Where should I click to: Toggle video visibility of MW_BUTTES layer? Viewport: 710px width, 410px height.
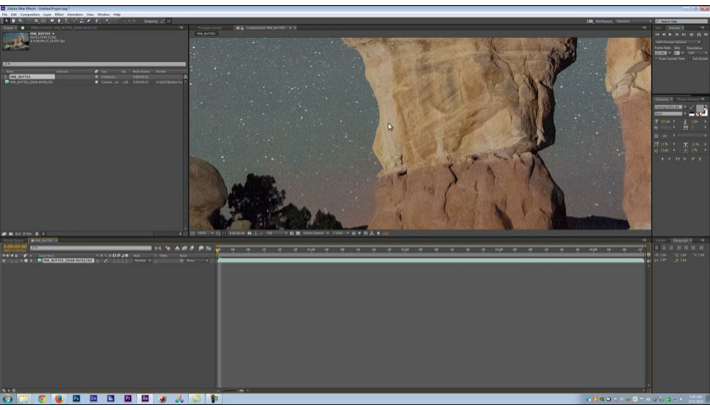tap(4, 260)
